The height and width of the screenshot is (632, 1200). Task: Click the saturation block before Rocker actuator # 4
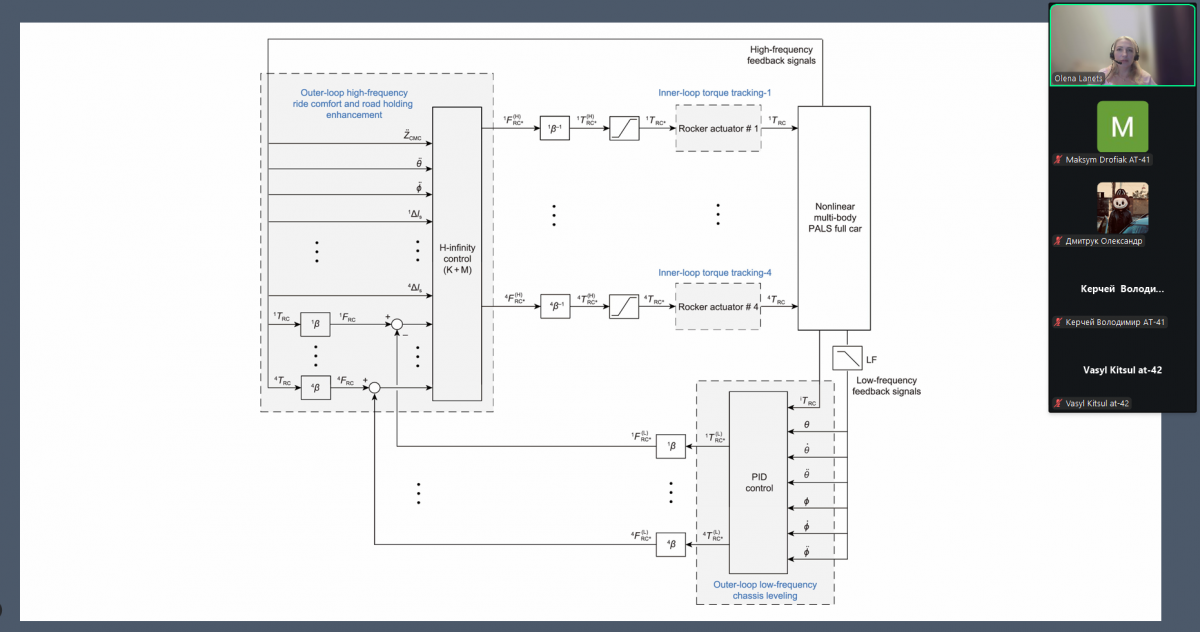[x=625, y=307]
